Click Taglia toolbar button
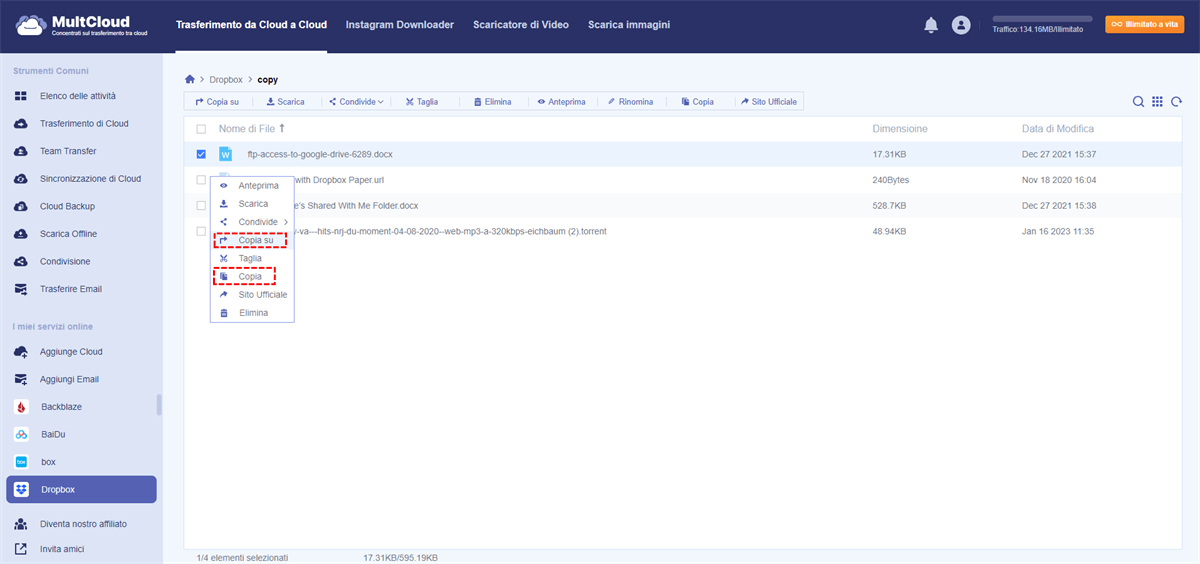Screen dimensions: 1200x564 [x=421, y=102]
